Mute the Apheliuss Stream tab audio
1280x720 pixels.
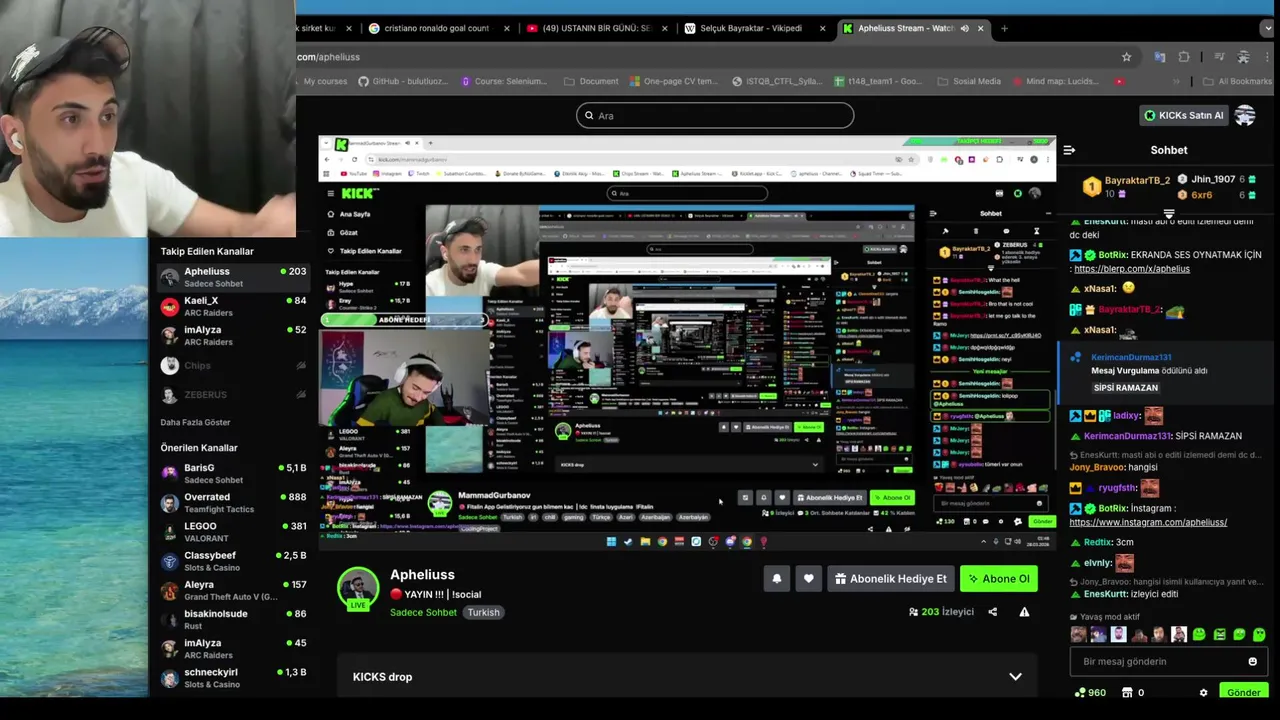(964, 28)
